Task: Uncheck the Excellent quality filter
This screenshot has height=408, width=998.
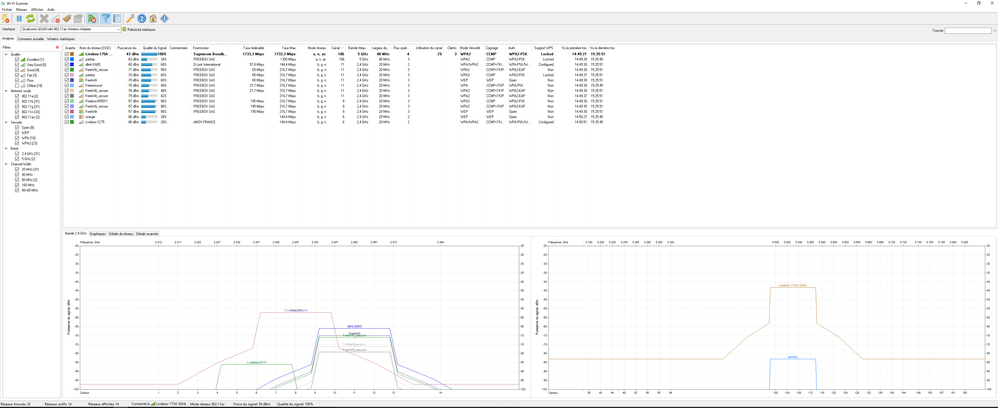Action: (x=17, y=59)
